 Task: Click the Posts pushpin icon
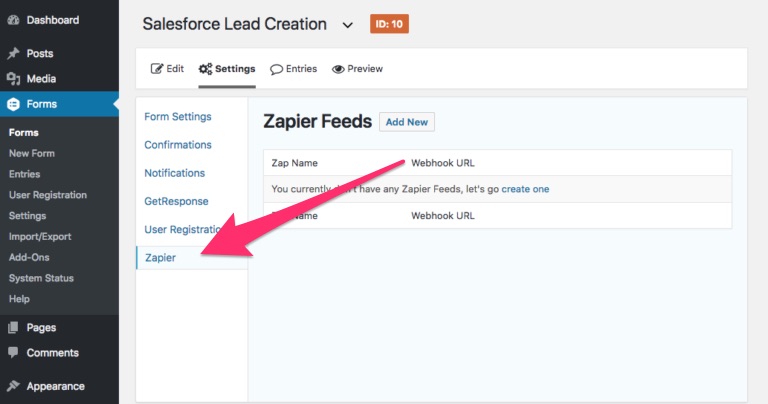click(x=13, y=53)
